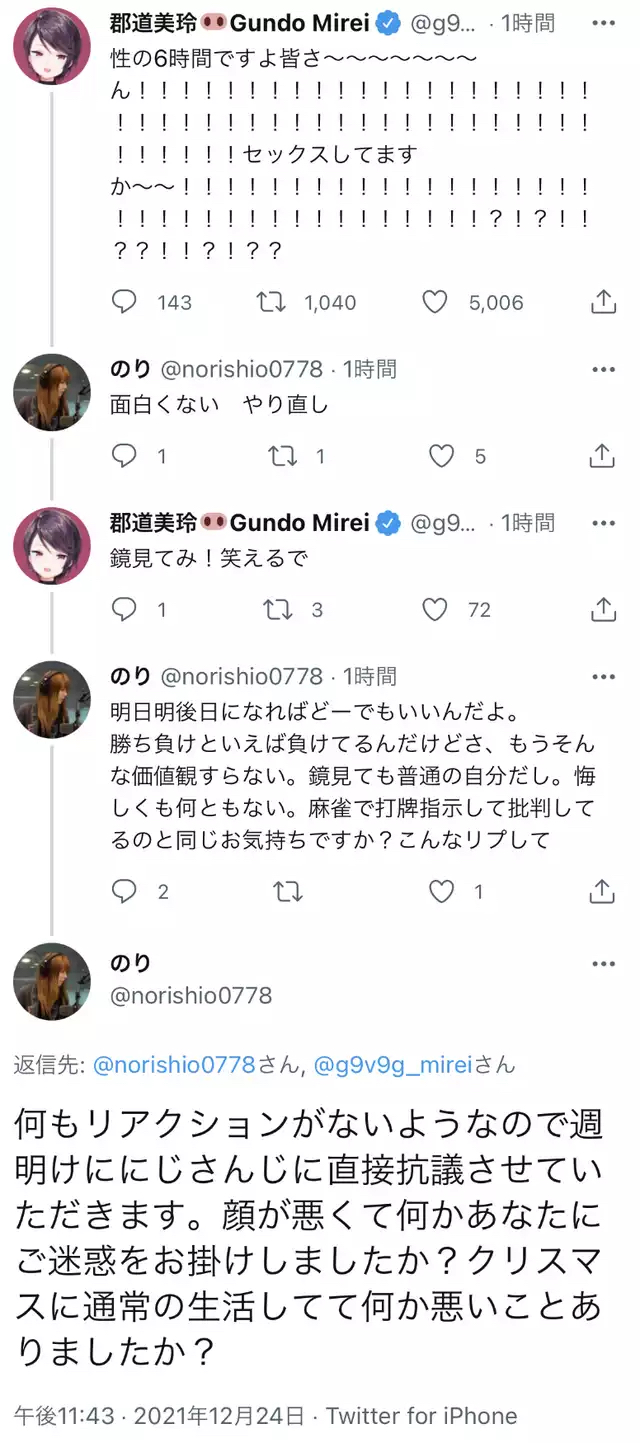640x1443 pixels.
Task: Share Gundo Mirei's top tweet
Action: tap(603, 302)
